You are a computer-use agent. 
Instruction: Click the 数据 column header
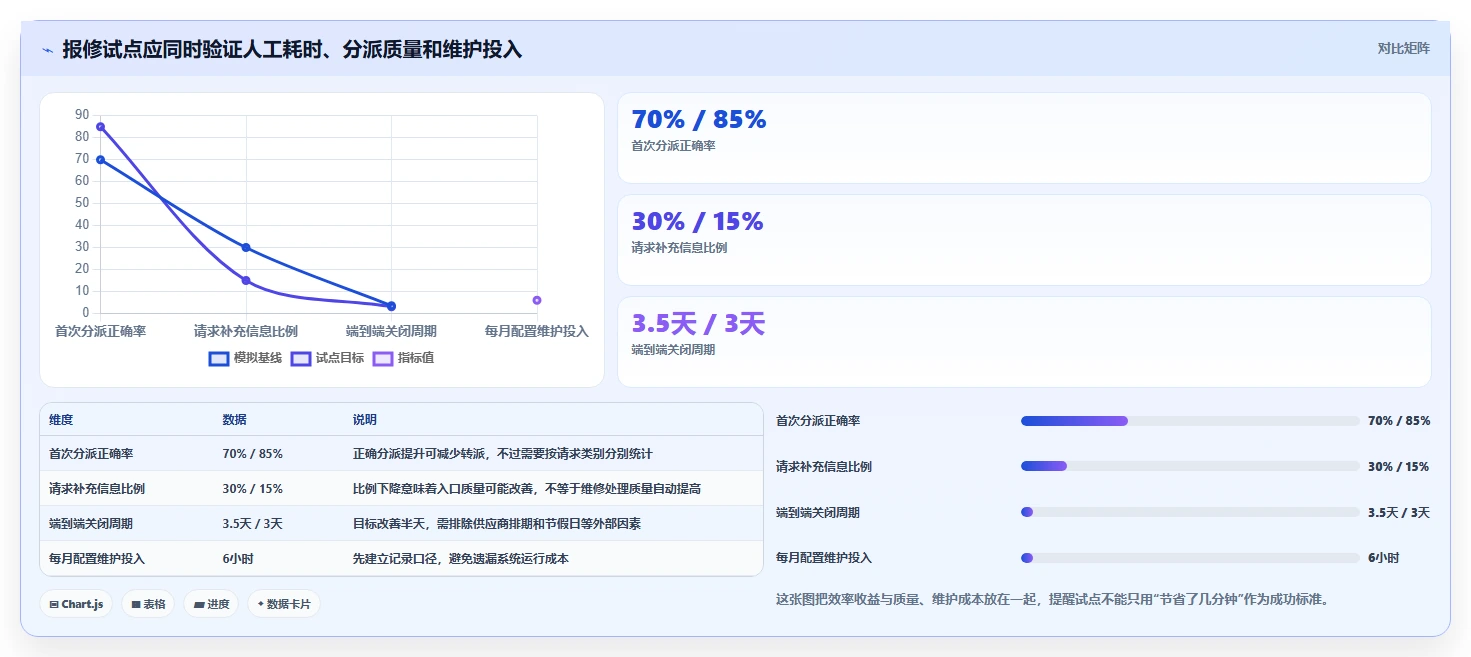[x=234, y=420]
